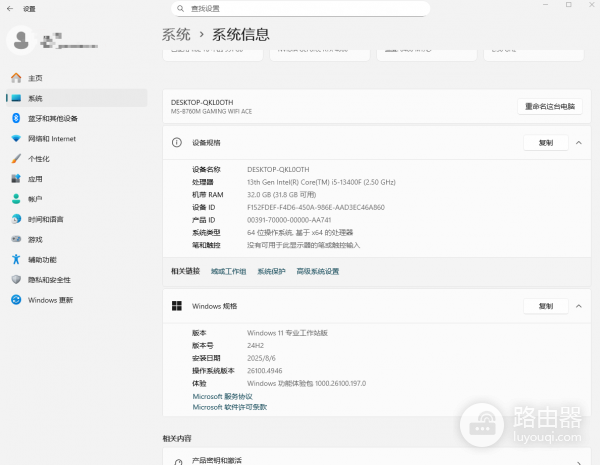Open the 主页 settings page
Image resolution: width=600 pixels, height=465 pixels.
coord(77,78)
